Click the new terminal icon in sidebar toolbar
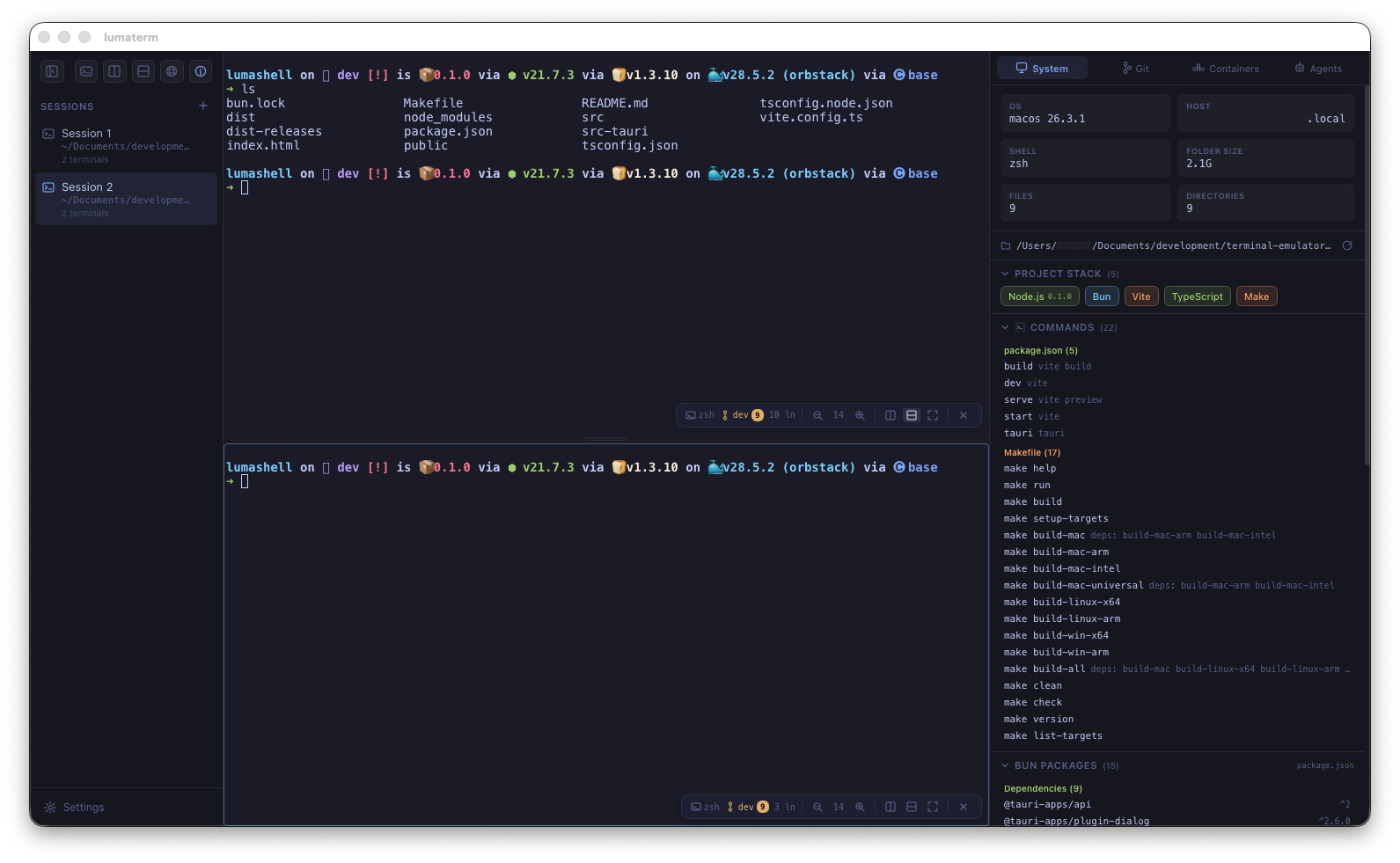The width and height of the screenshot is (1400, 863). (86, 71)
